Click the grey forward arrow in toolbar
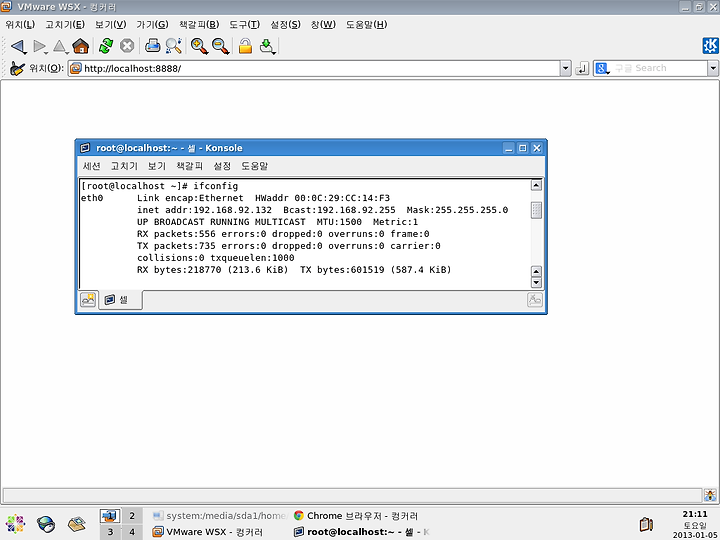This screenshot has width=720, height=540. [40, 46]
